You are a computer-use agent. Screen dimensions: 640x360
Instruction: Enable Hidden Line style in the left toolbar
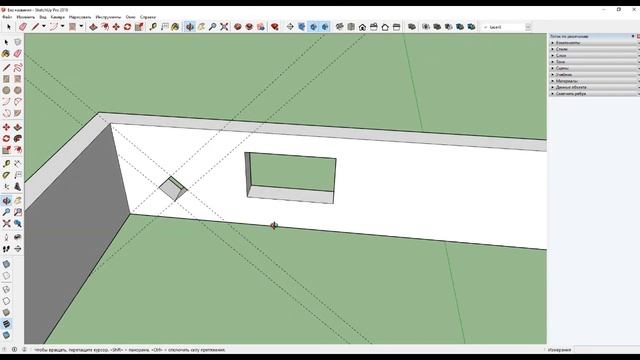6,301
